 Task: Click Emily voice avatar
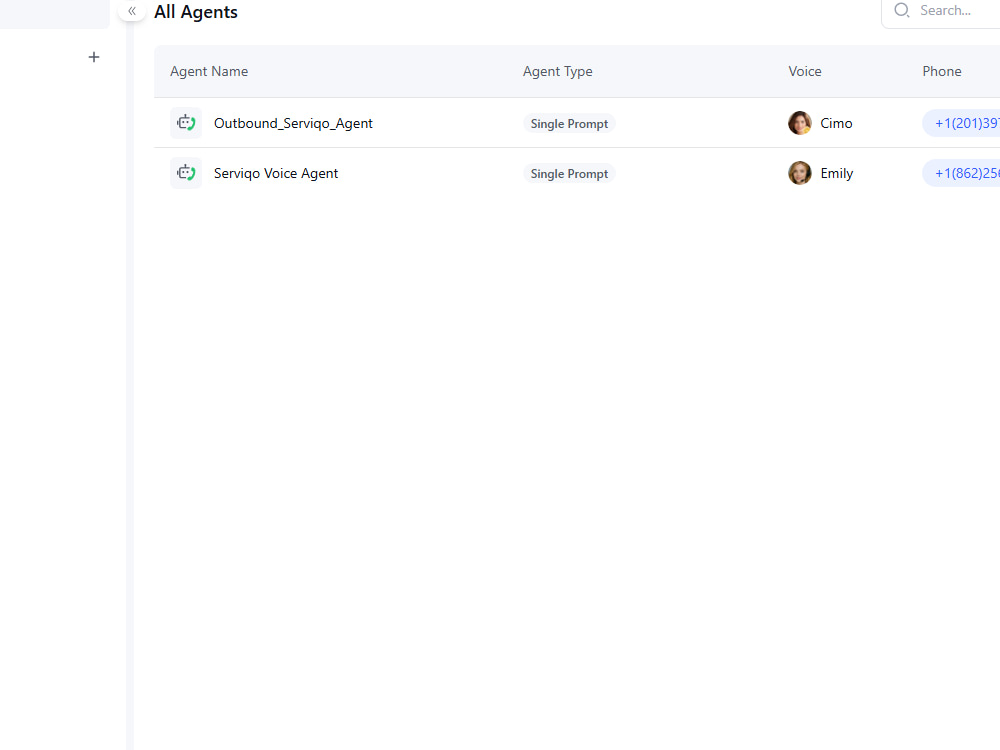tap(800, 173)
